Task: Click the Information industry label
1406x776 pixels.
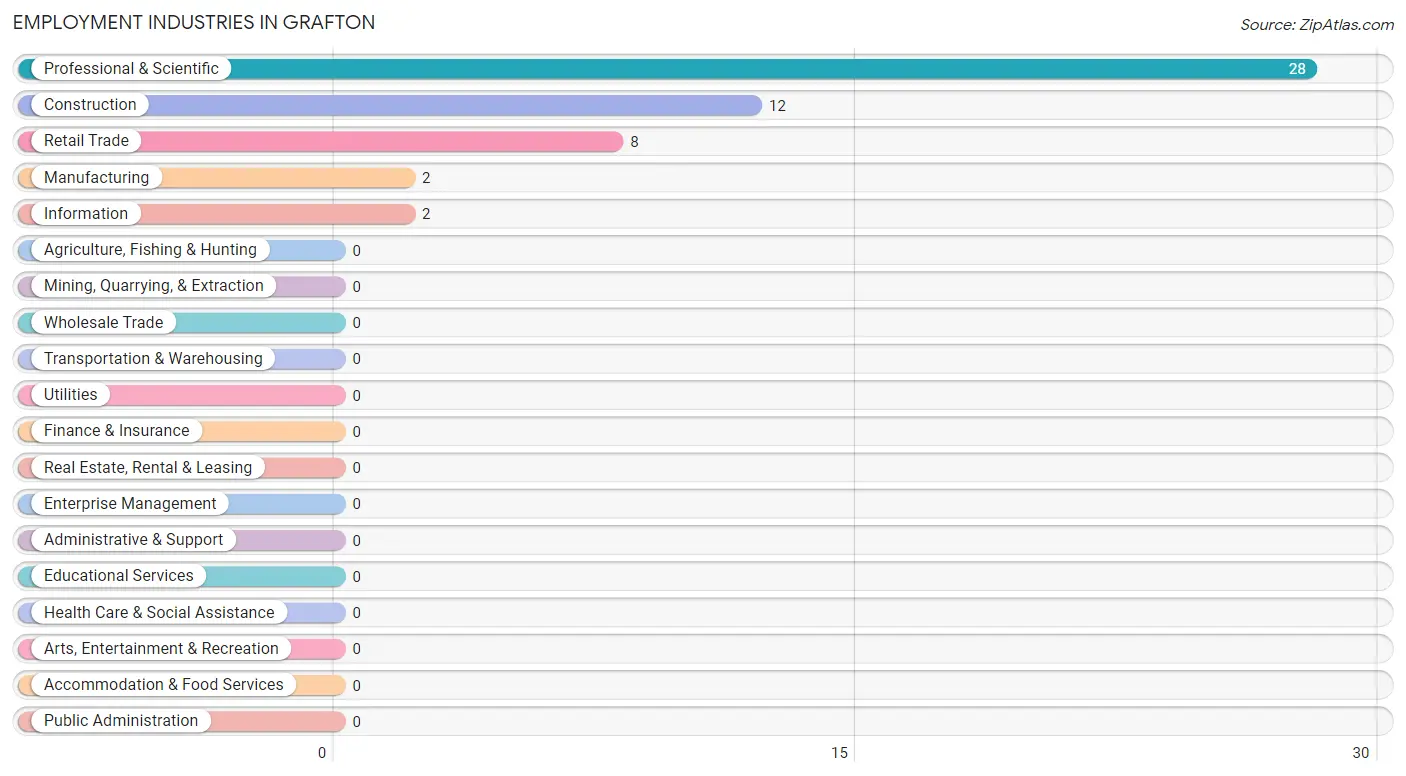Action: tap(86, 214)
